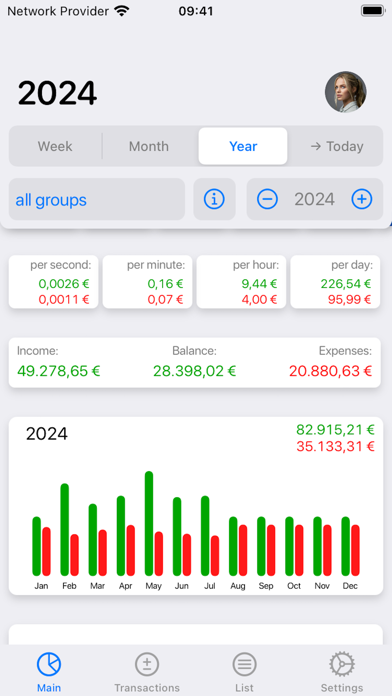
Task: Tap the battery status icon
Action: (372, 11)
